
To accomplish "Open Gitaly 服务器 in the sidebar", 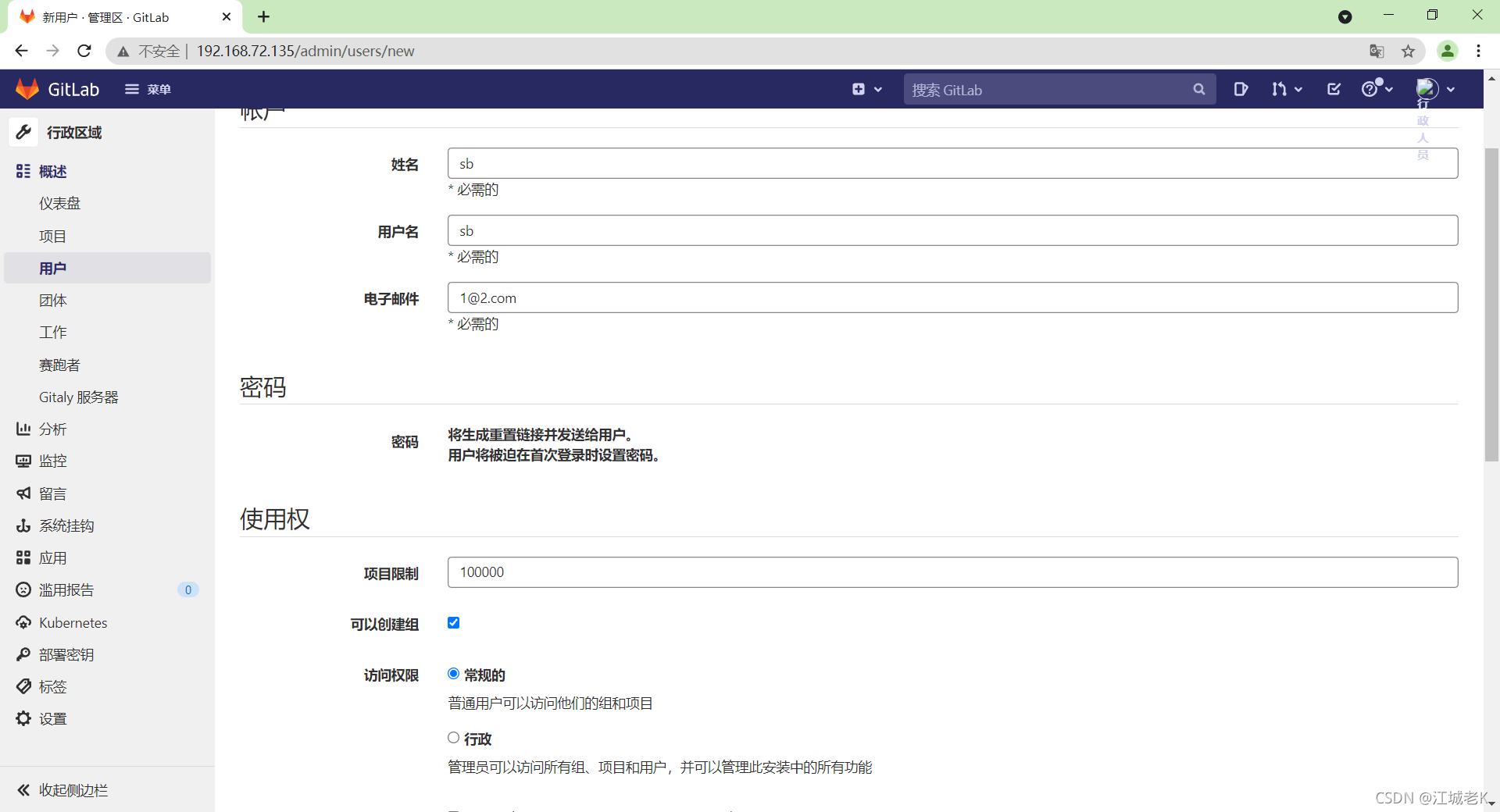I will 78,397.
